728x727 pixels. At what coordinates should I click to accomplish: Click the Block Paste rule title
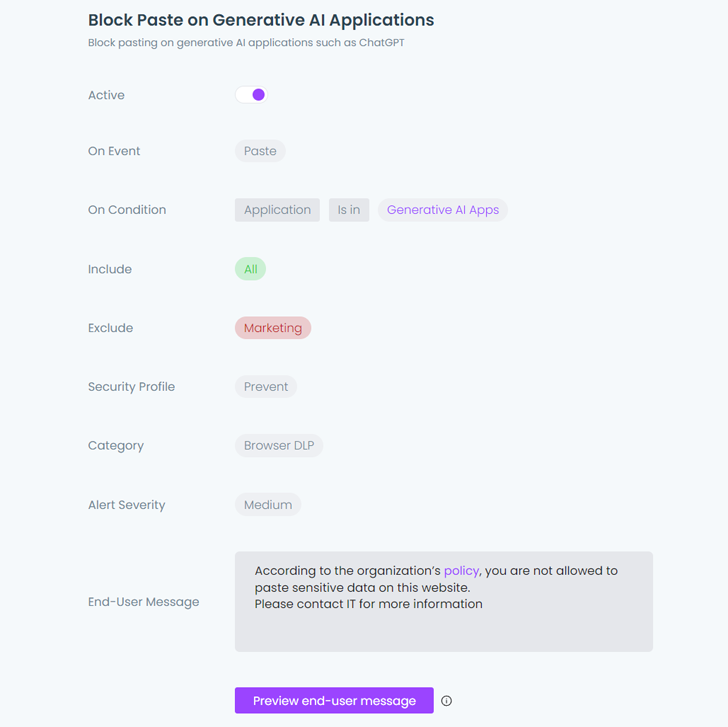[x=261, y=20]
